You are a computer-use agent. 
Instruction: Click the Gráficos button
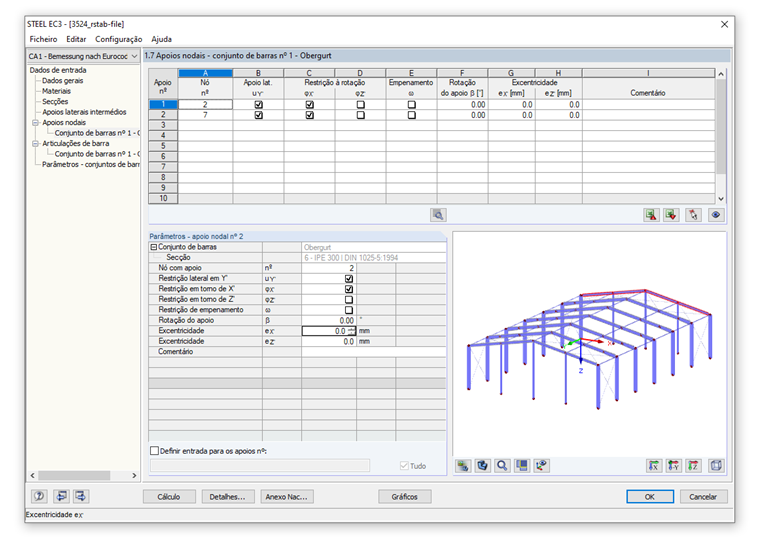click(x=405, y=496)
